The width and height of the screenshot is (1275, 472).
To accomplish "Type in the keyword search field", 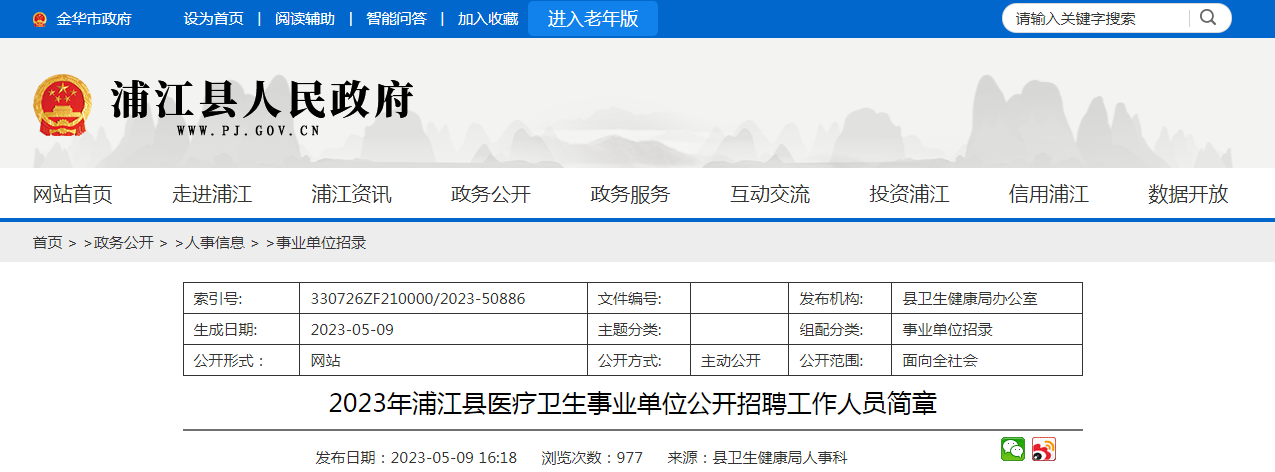I will coord(1095,19).
